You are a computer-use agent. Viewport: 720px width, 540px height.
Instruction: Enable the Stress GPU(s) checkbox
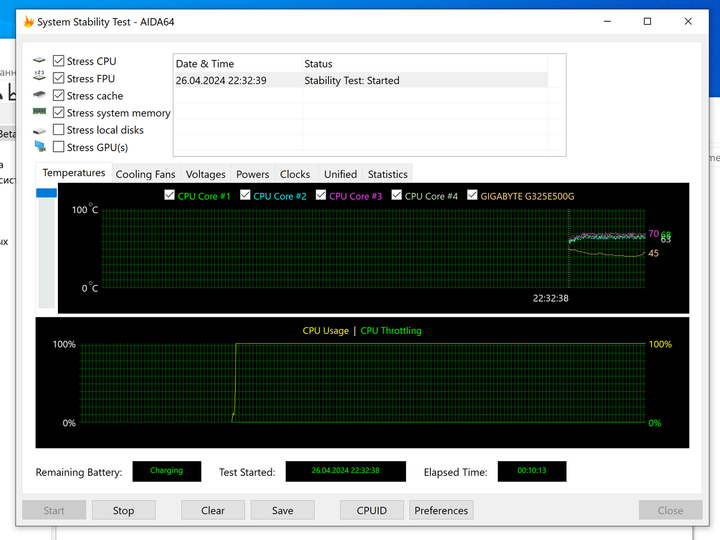(58, 147)
